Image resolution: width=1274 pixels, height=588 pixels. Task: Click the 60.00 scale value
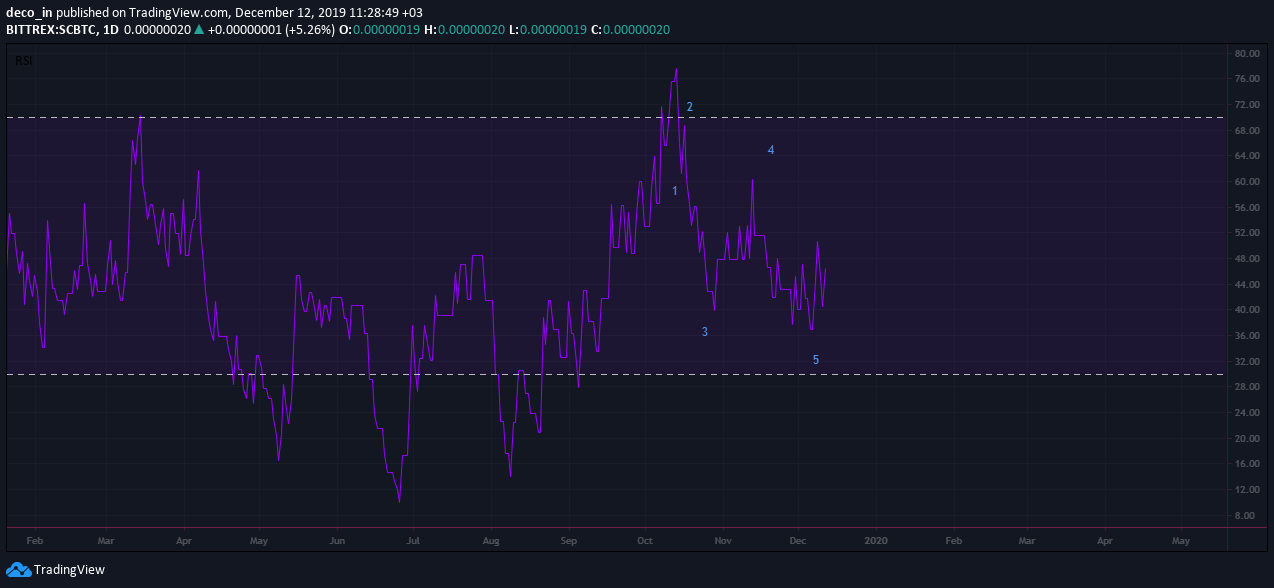click(1246, 182)
